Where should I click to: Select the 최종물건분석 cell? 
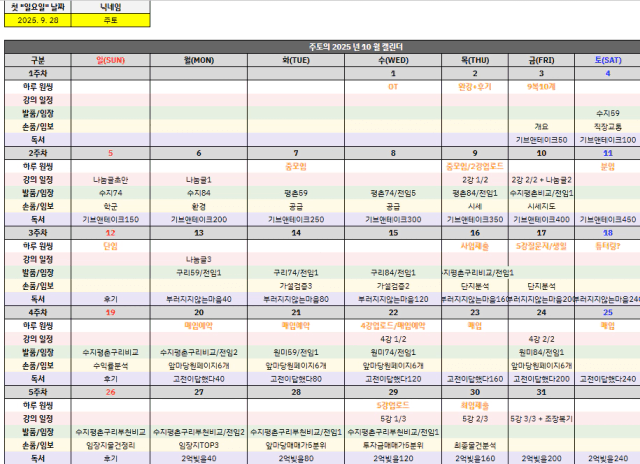[x=475, y=445]
